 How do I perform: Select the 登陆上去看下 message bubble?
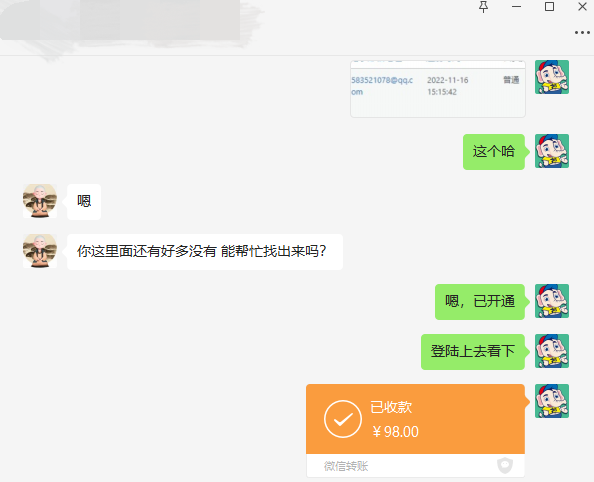[x=473, y=352]
